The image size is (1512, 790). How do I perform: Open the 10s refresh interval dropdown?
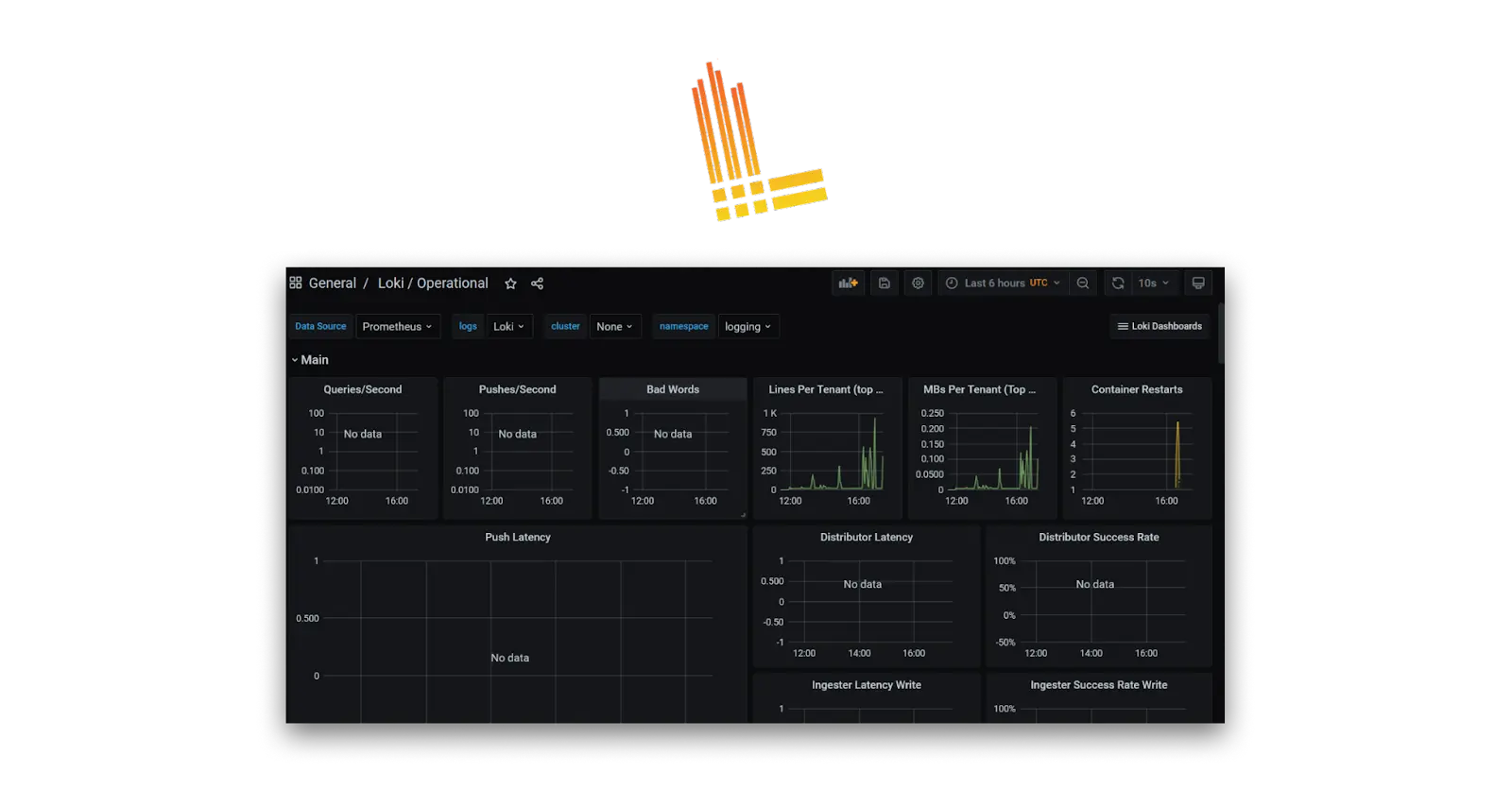click(x=1155, y=283)
